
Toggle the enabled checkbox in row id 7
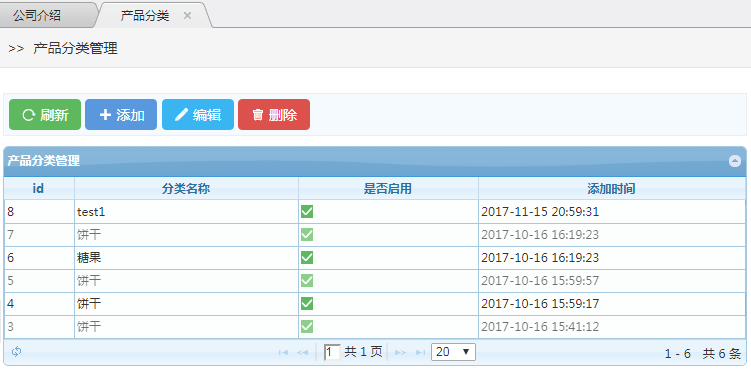coord(307,234)
